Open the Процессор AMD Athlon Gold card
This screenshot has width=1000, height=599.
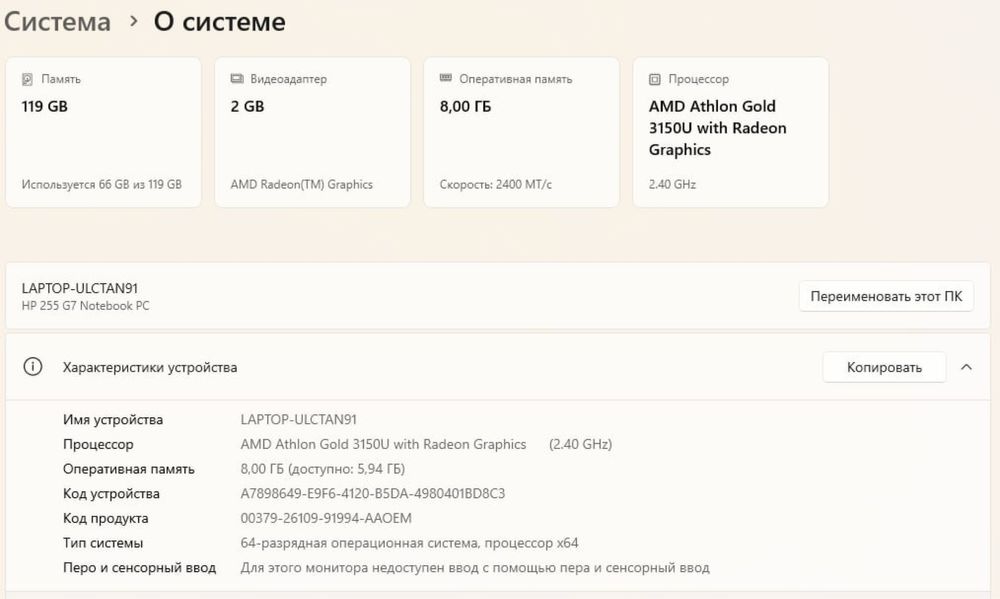(730, 132)
